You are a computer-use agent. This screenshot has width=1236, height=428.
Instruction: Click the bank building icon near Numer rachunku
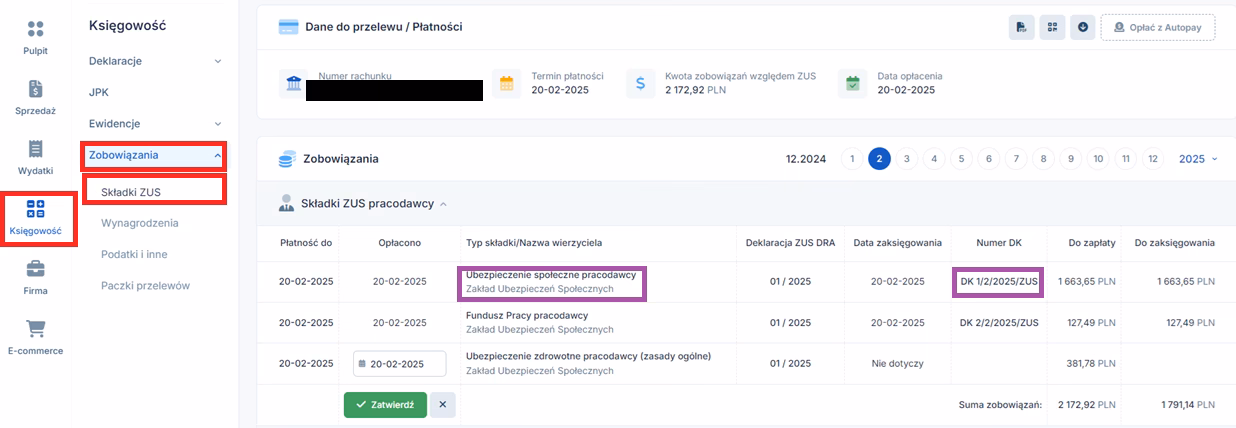294,84
